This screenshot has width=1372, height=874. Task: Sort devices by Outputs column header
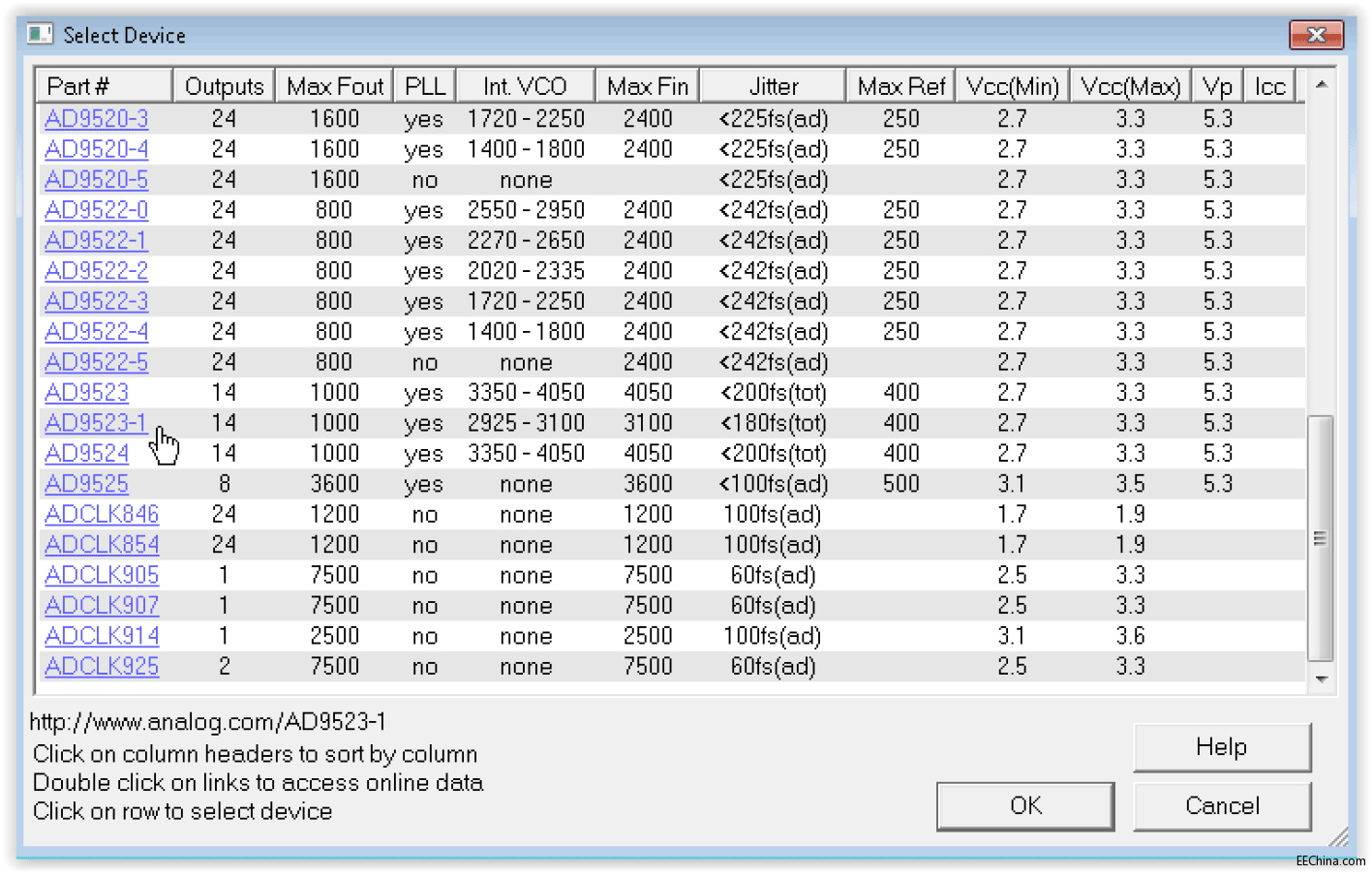coord(224,86)
